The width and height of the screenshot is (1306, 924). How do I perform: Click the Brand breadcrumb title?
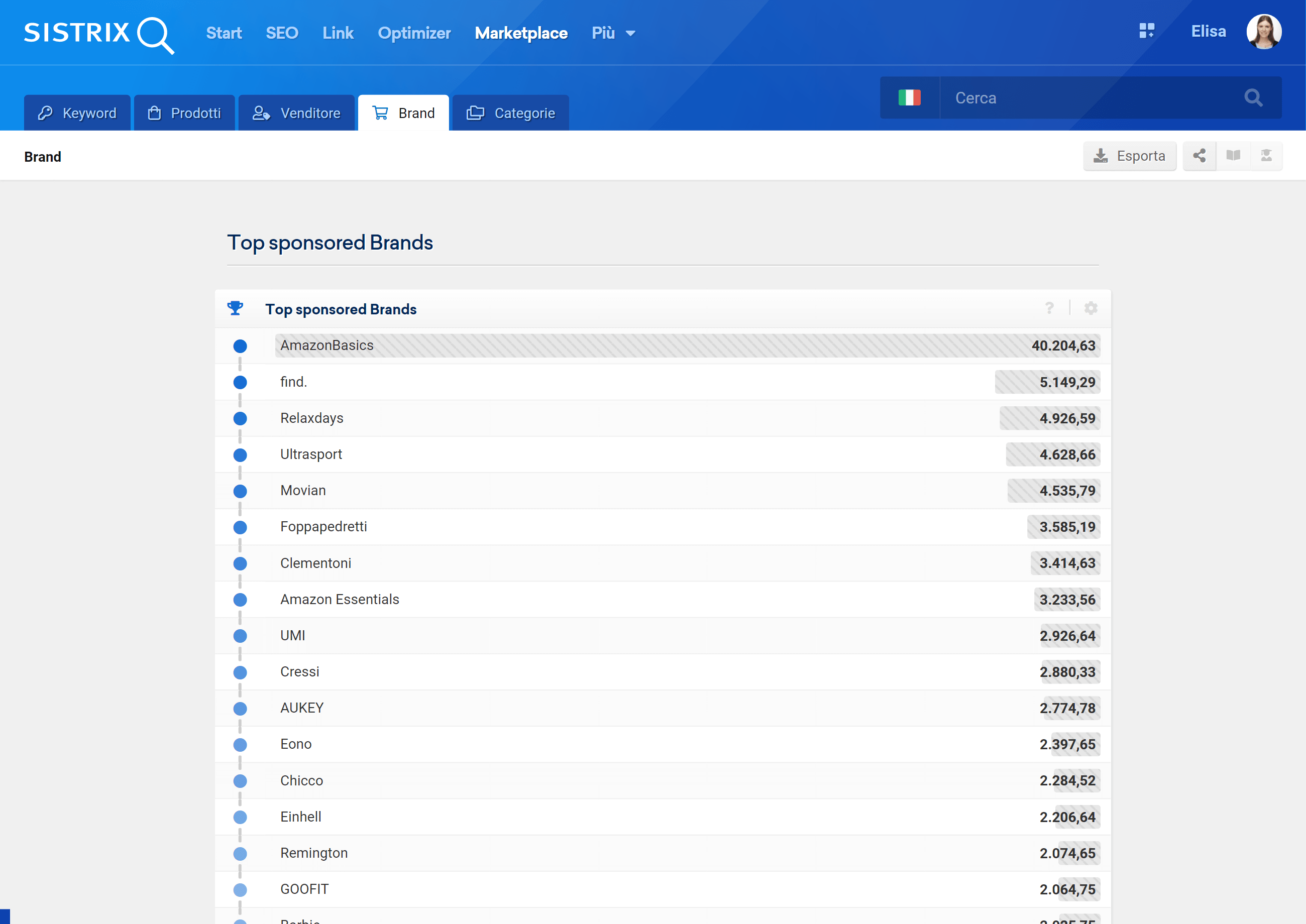click(x=43, y=157)
